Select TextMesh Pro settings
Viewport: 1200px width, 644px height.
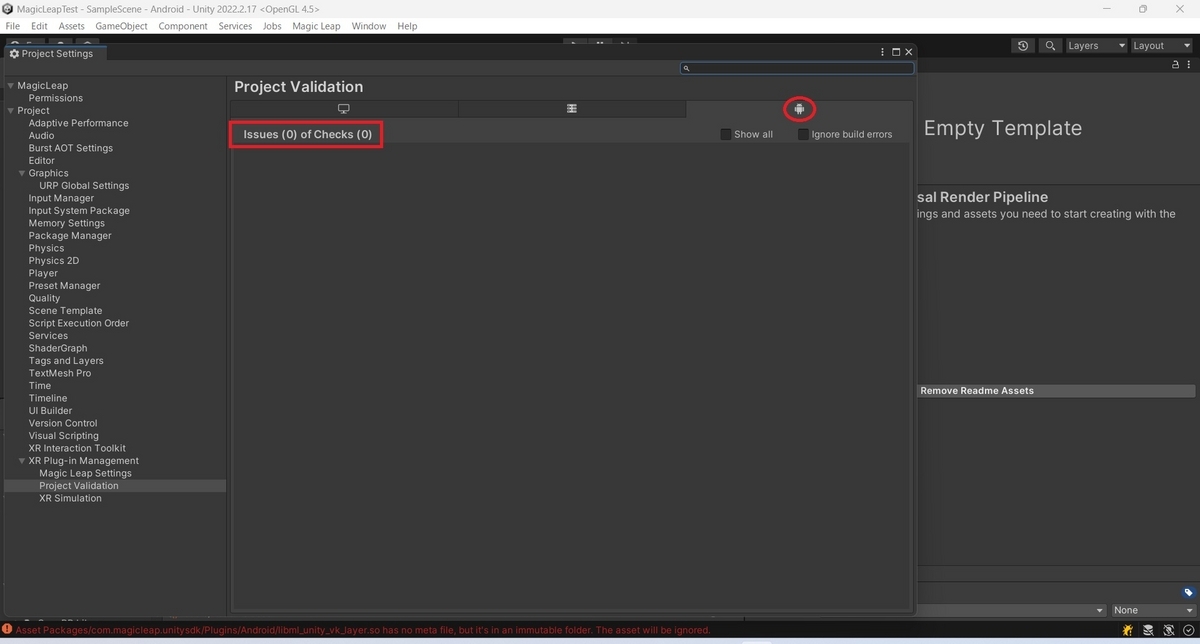pyautogui.click(x=60, y=373)
